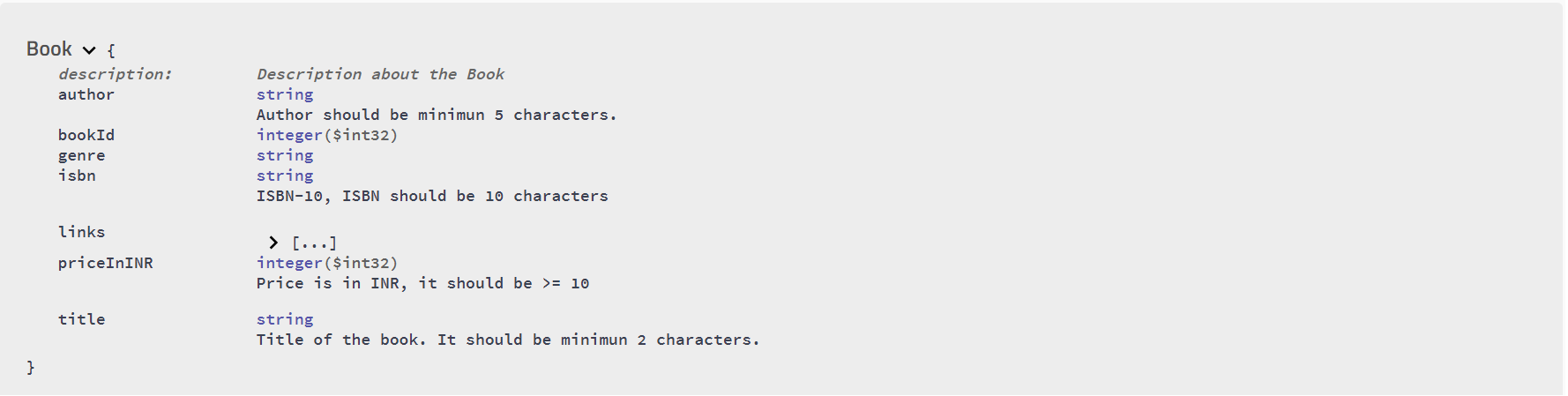Click the 'Author should be minimun 5 characters' note

tap(437, 115)
